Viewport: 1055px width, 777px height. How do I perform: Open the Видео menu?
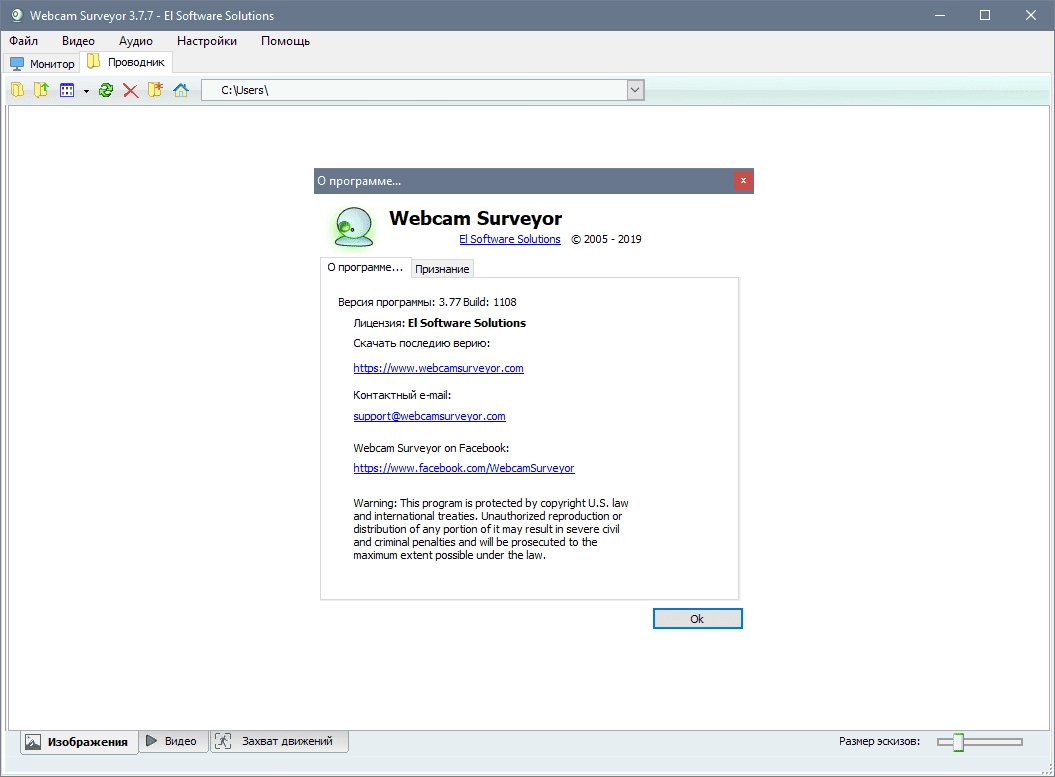pos(78,41)
